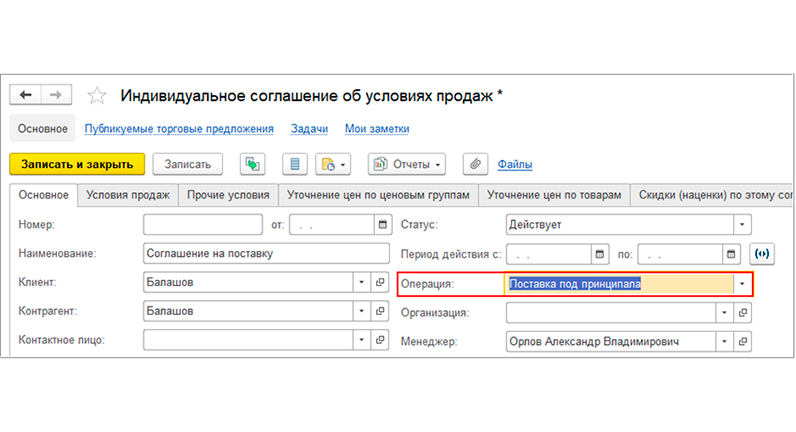796x432 pixels.
Task: Switch to the Прочие условия tab
Action: 228,195
